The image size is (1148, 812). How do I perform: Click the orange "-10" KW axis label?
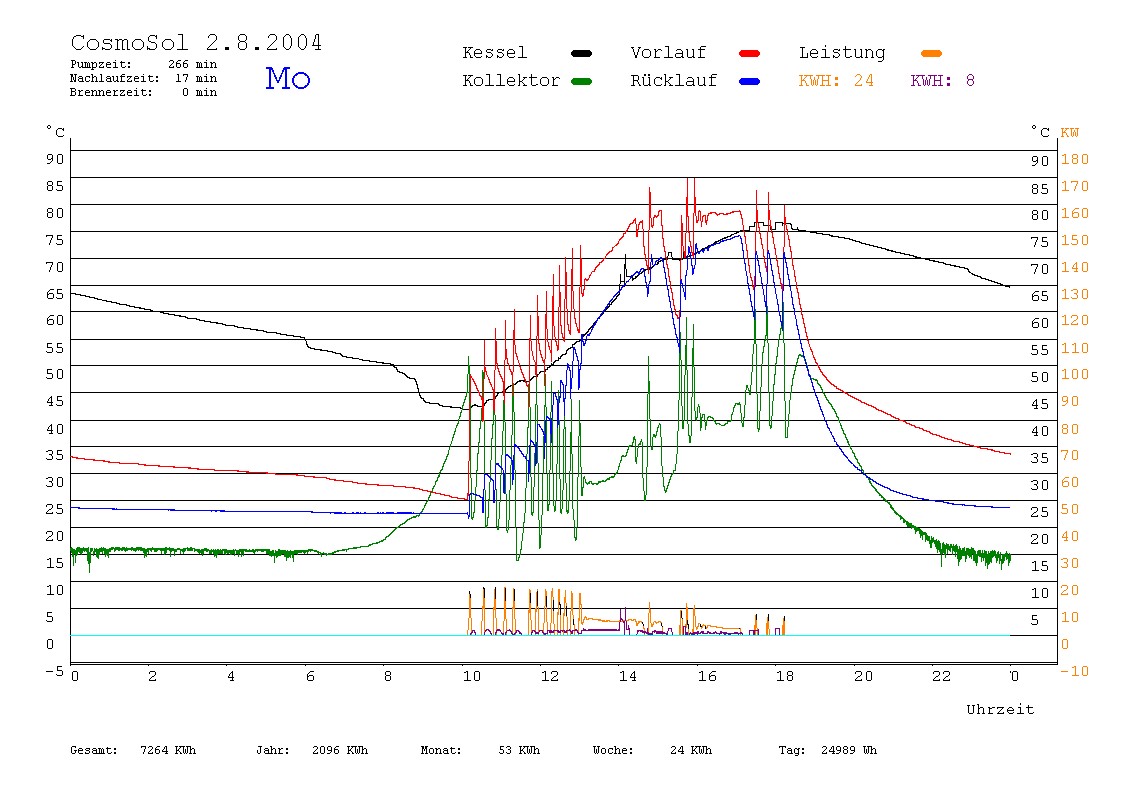pyautogui.click(x=1075, y=671)
